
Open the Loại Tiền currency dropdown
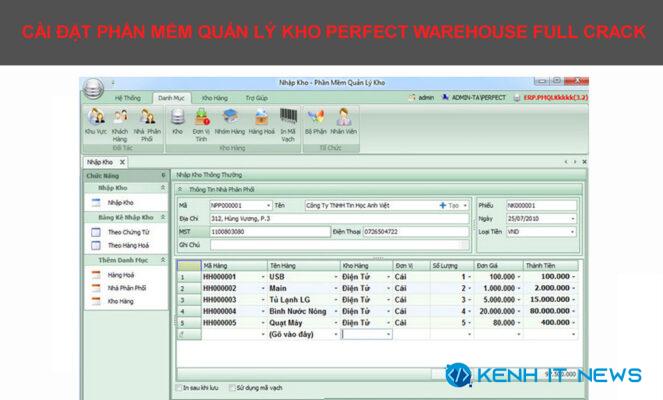click(573, 232)
